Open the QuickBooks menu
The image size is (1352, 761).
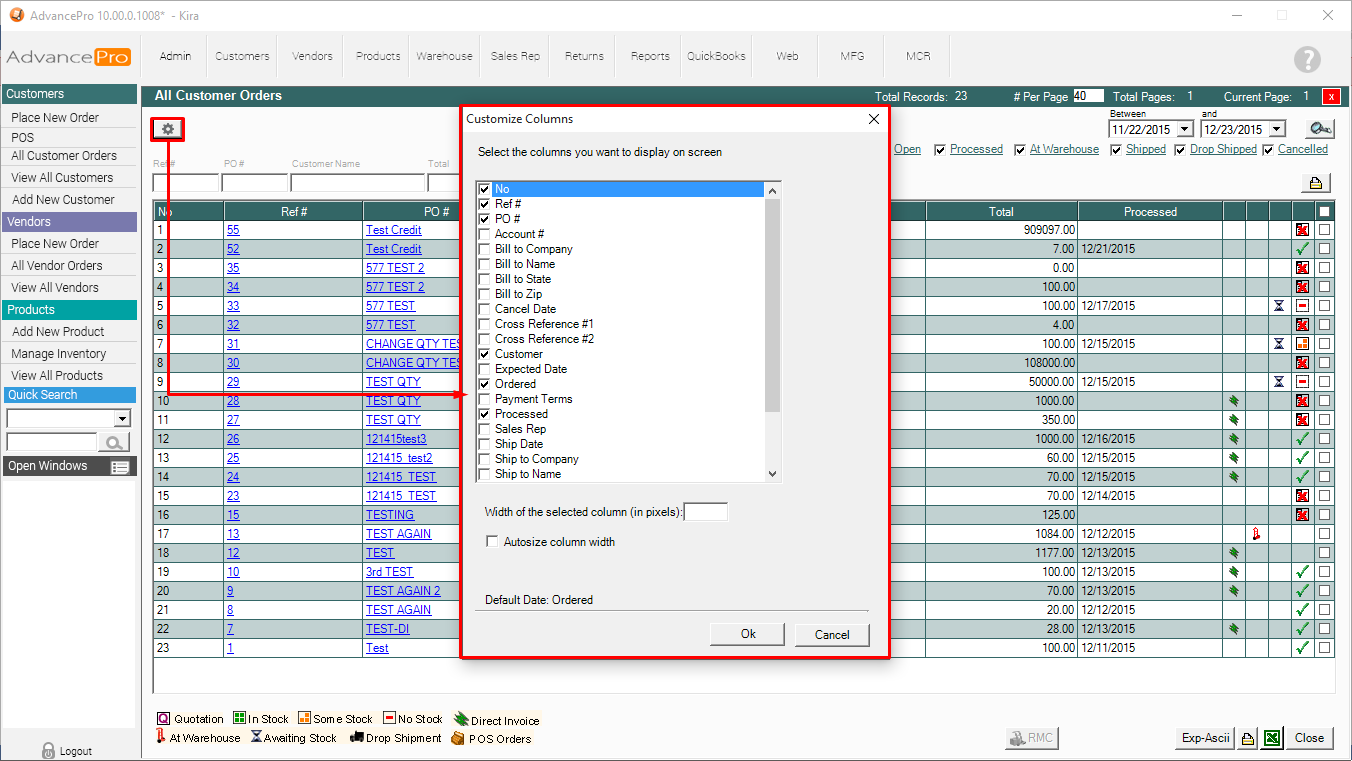coord(716,56)
